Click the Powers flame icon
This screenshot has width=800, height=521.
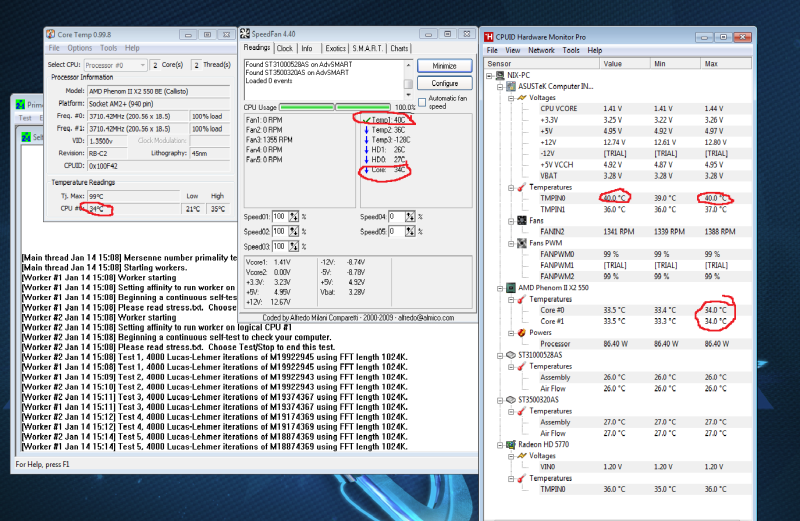(522, 333)
